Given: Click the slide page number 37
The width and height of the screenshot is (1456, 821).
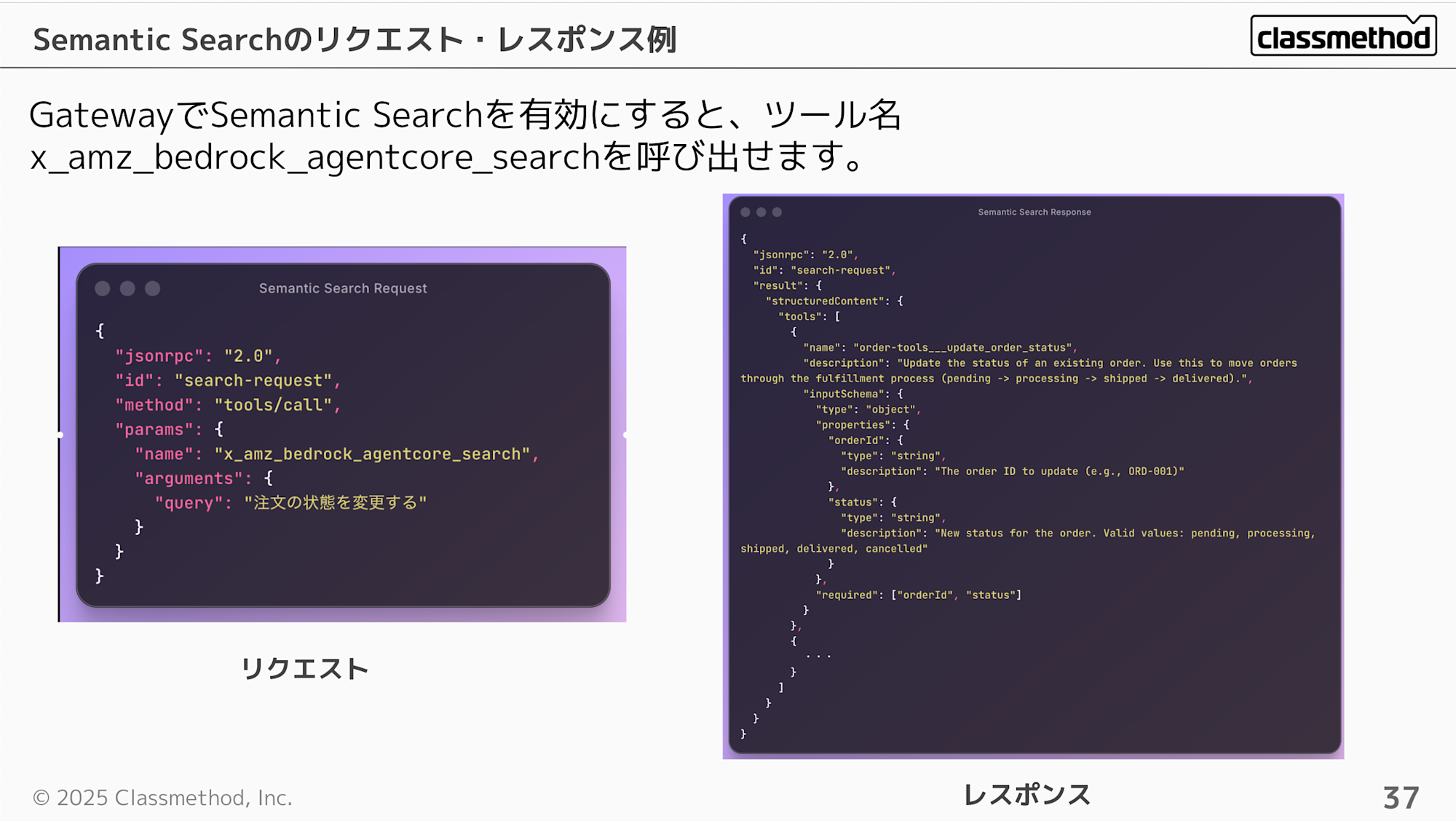Looking at the screenshot, I should 1401,798.
